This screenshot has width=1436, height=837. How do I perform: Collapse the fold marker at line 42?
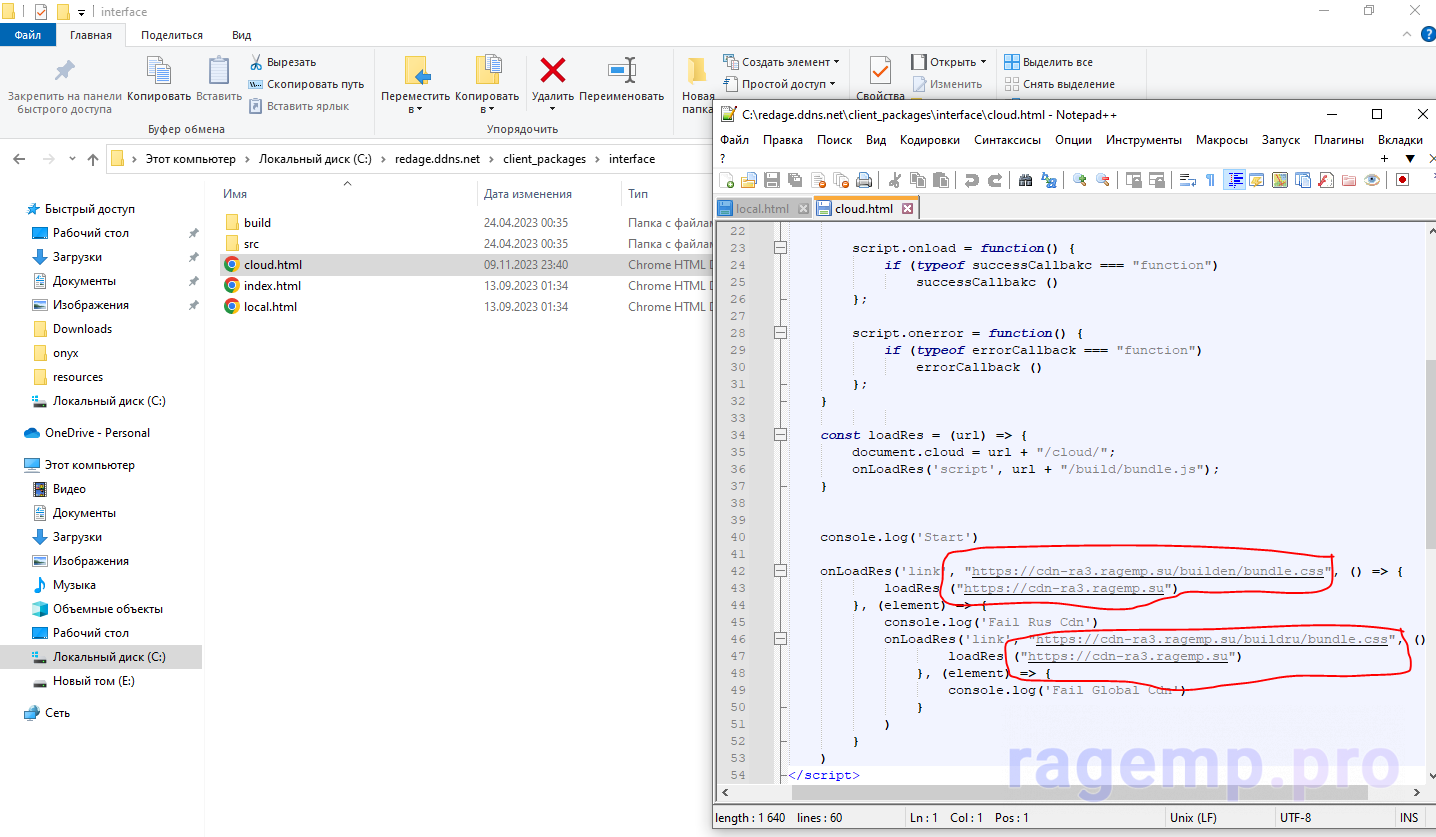click(x=780, y=571)
